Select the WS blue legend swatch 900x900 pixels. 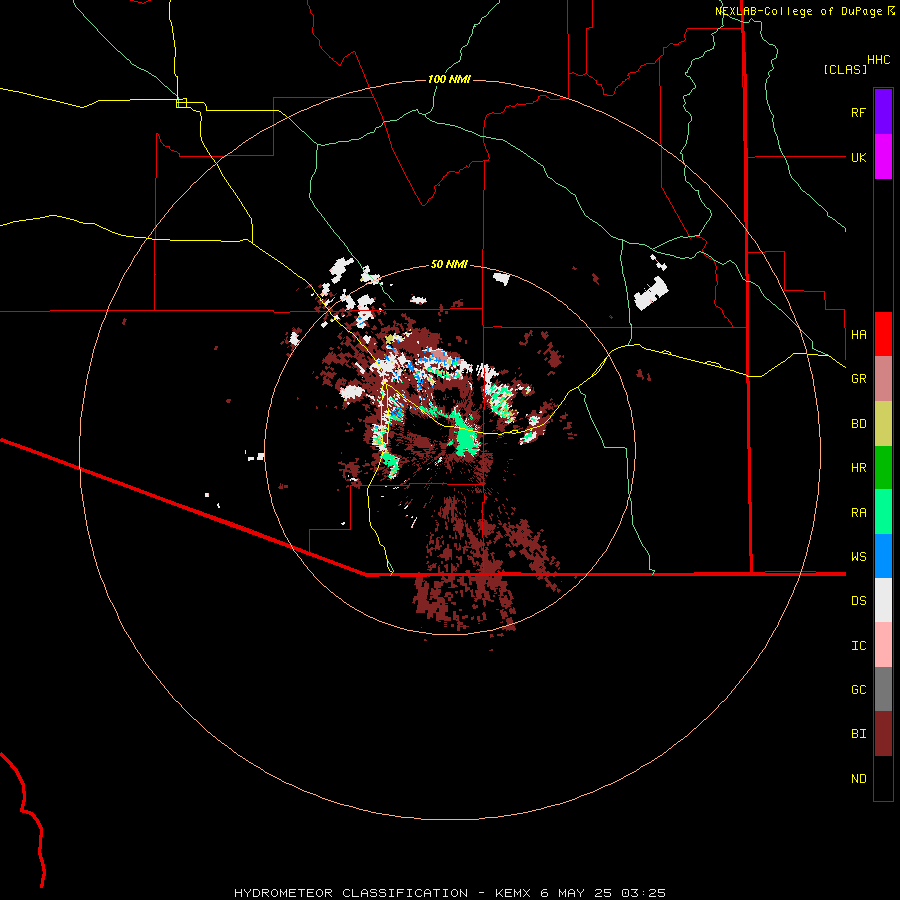point(883,556)
